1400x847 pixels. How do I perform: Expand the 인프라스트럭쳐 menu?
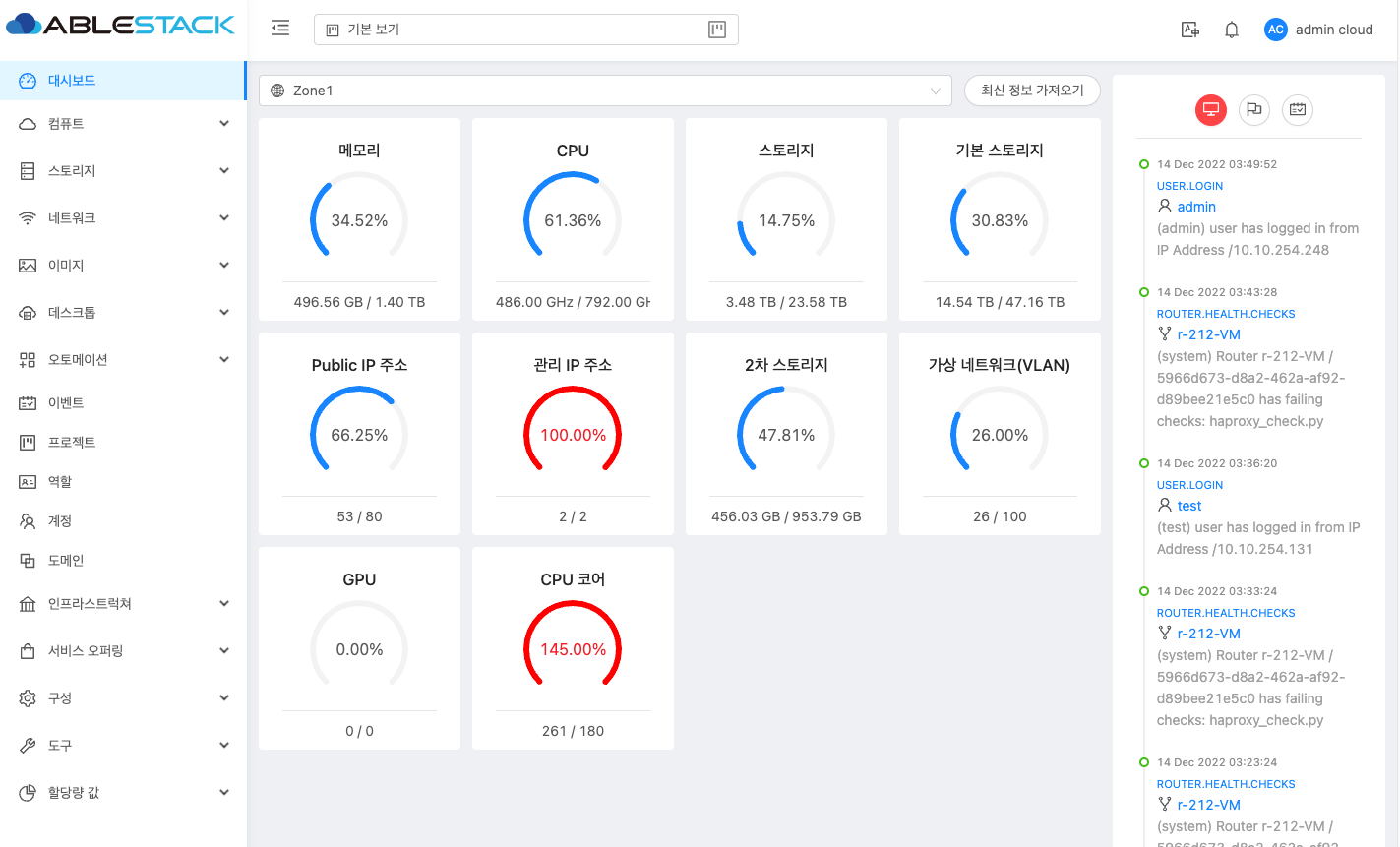[x=123, y=604]
